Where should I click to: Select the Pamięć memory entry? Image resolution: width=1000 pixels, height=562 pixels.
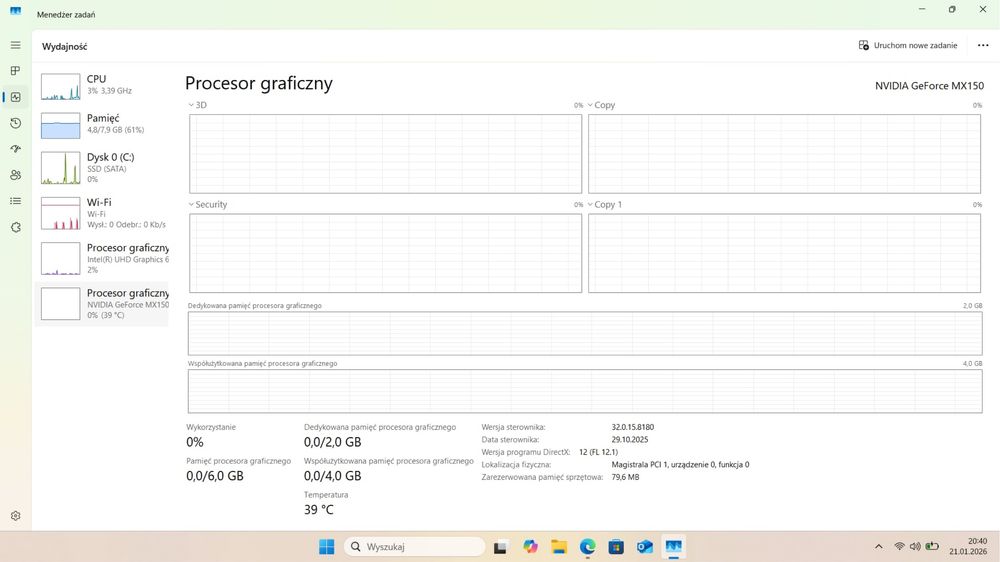[x=102, y=125]
